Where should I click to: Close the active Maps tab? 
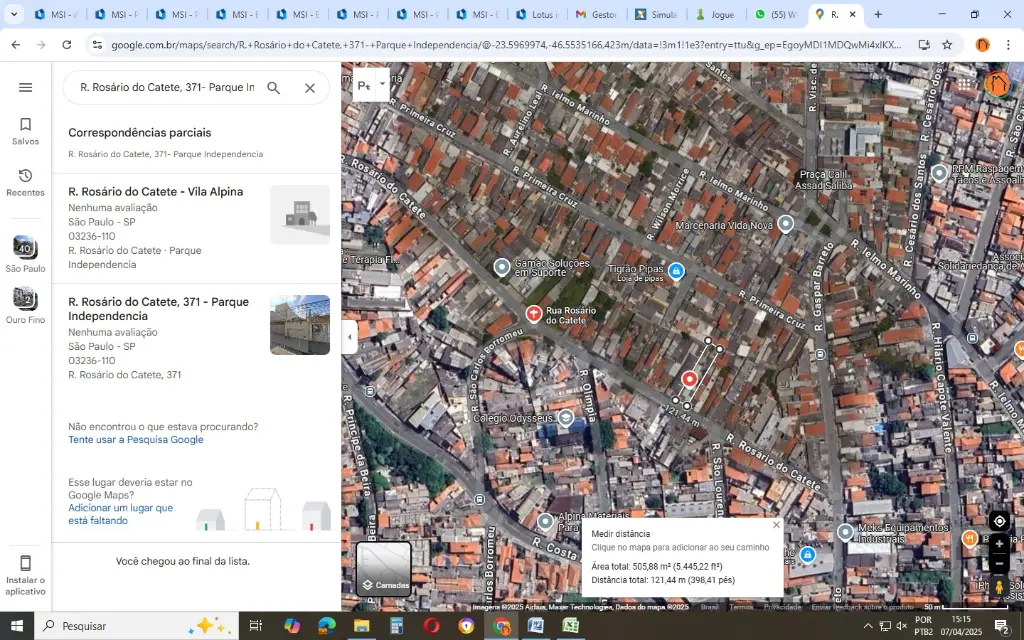tap(852, 14)
